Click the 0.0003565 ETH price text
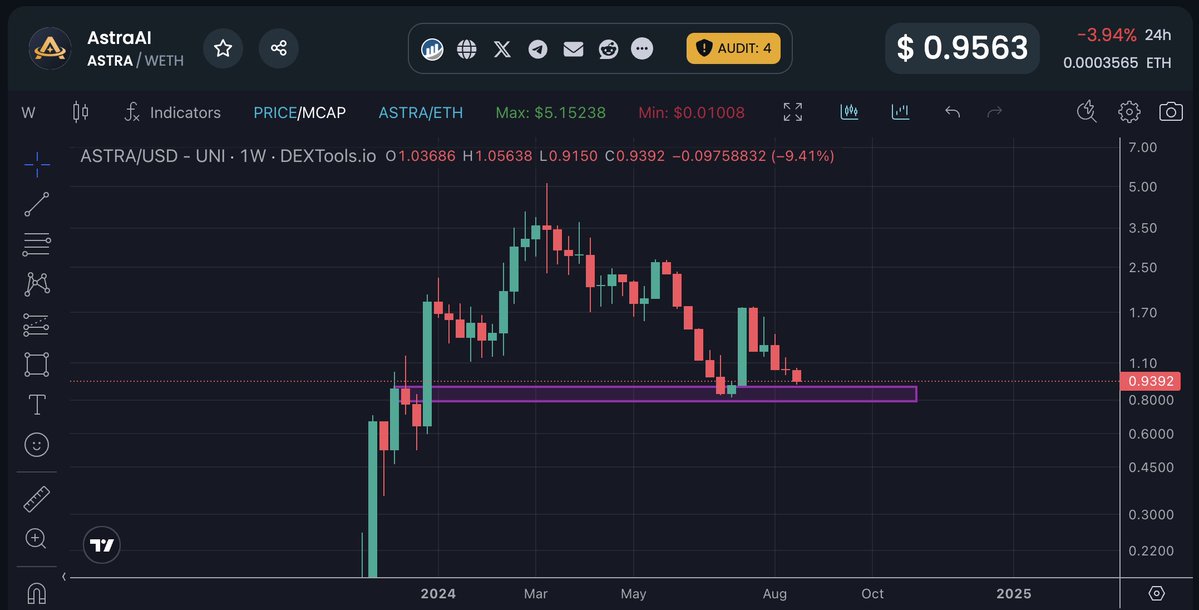The width and height of the screenshot is (1199, 610). coord(1117,63)
